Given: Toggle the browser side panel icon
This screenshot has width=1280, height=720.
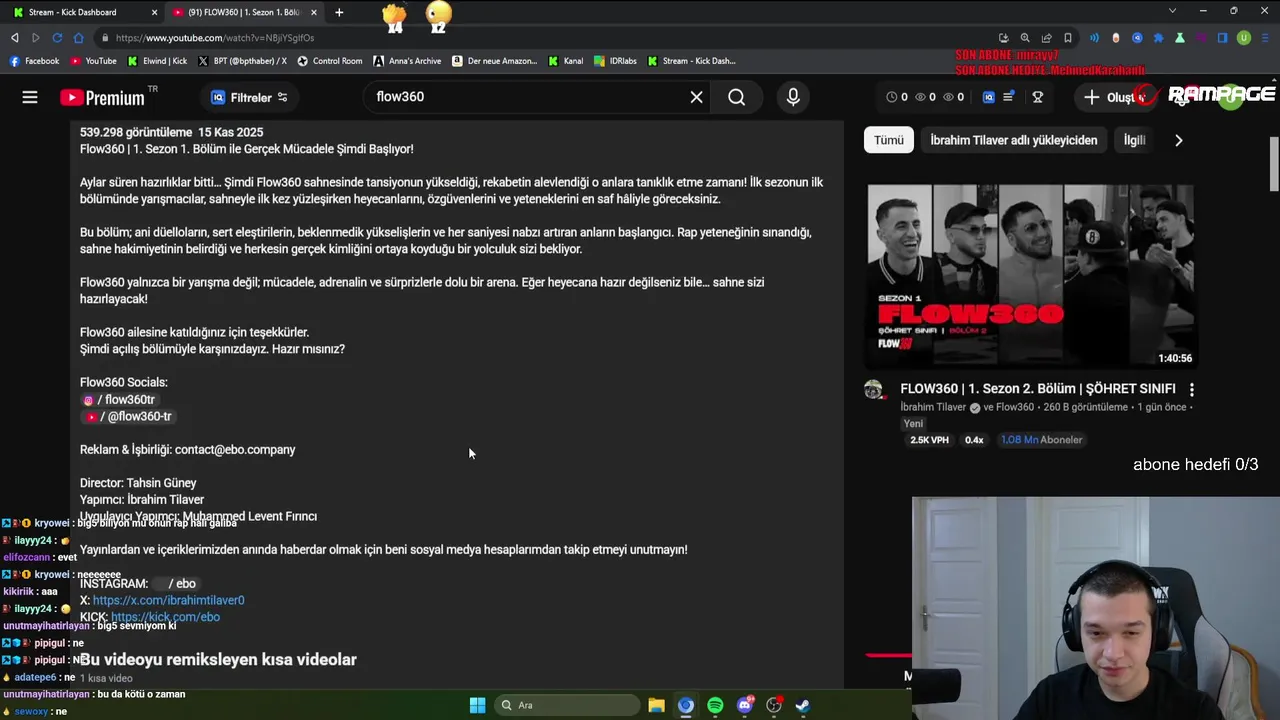Looking at the screenshot, I should point(1222,38).
